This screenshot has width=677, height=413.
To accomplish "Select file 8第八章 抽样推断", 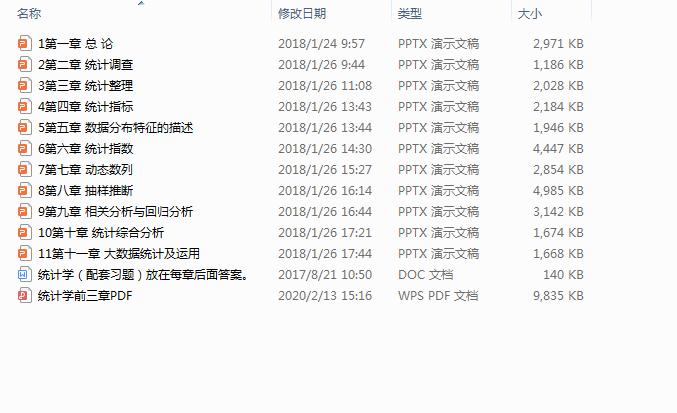I will tap(85, 191).
